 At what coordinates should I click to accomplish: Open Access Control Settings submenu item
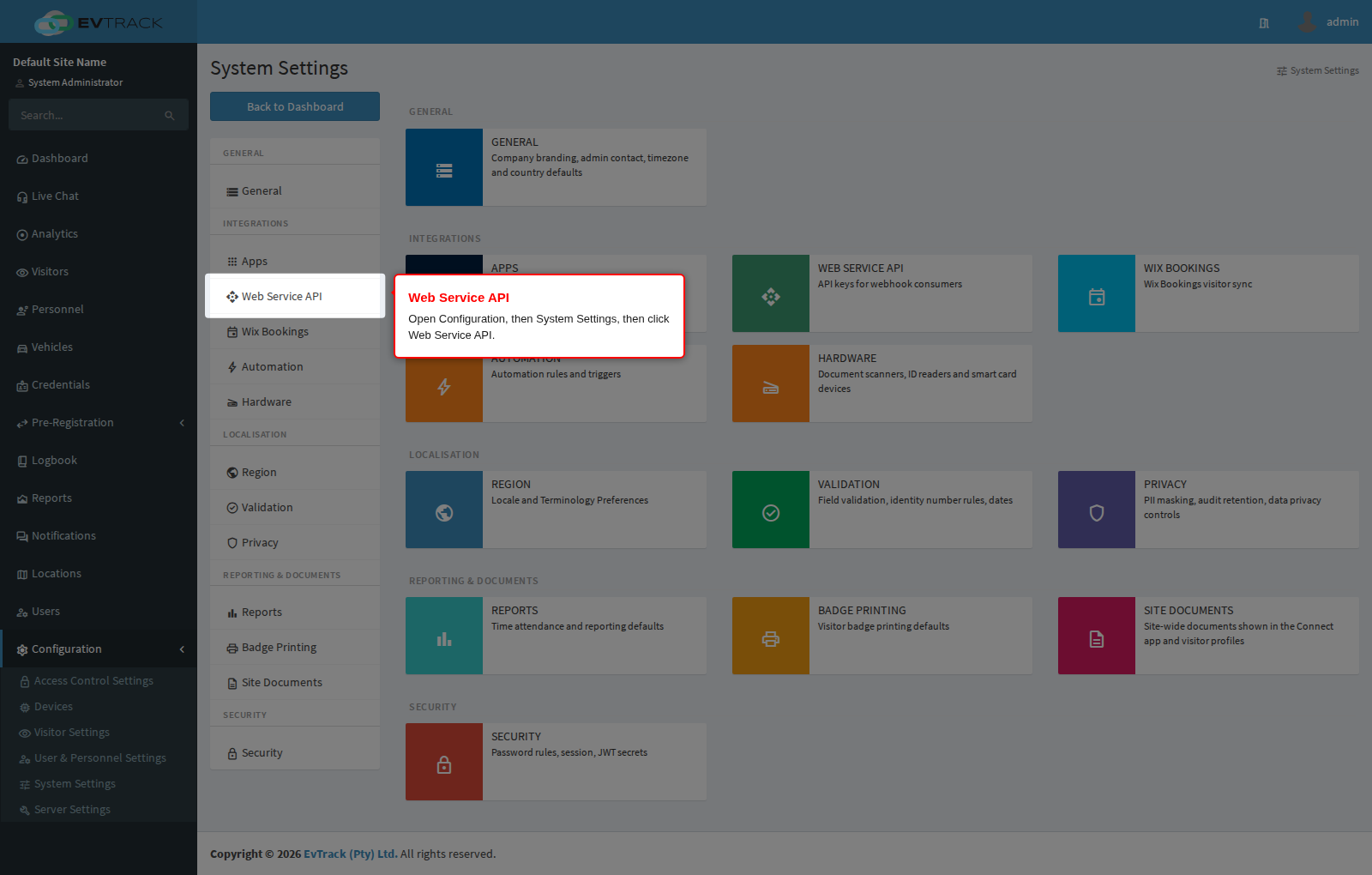point(99,681)
